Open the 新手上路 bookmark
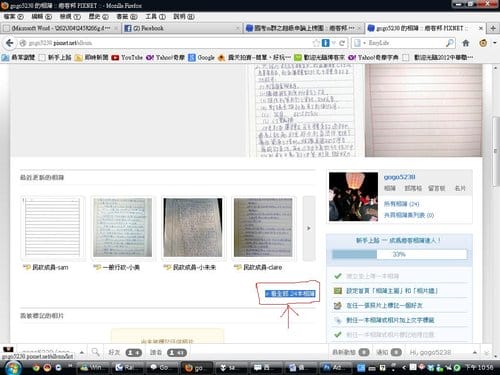 55,57
